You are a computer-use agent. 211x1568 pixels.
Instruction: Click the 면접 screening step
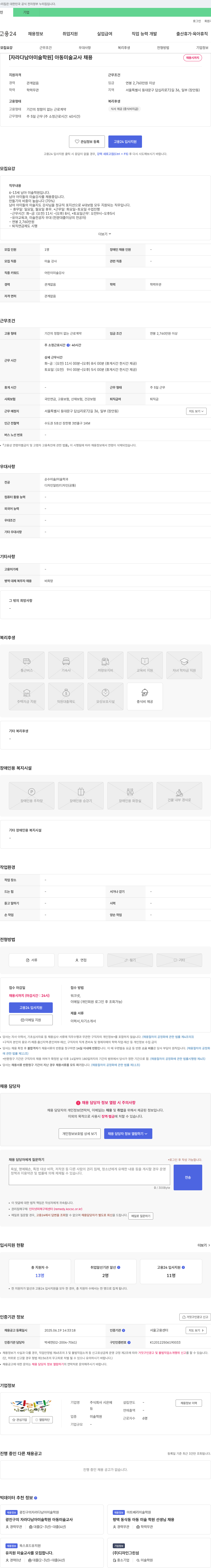point(80,960)
